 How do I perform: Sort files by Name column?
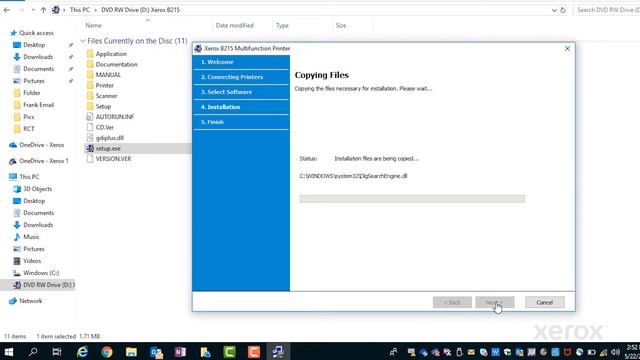pos(93,25)
